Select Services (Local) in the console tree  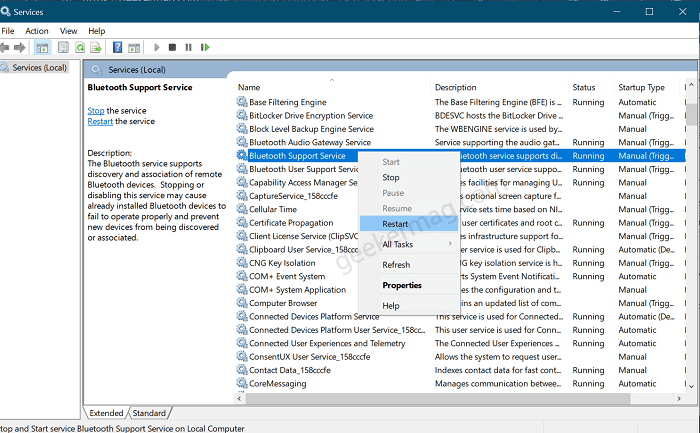pos(39,67)
